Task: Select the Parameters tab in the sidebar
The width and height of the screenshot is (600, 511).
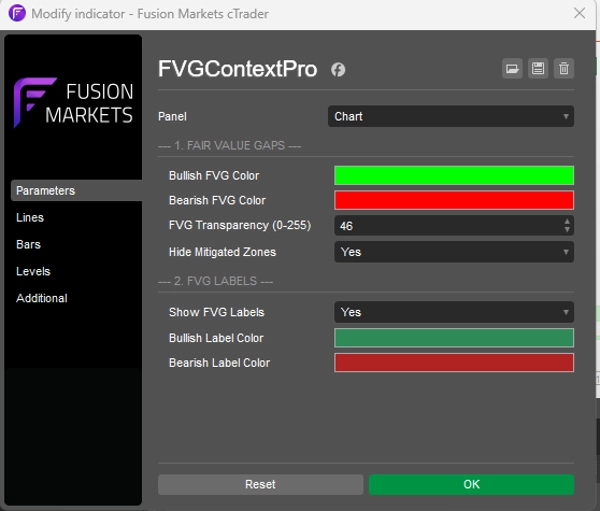Action: pos(76,191)
